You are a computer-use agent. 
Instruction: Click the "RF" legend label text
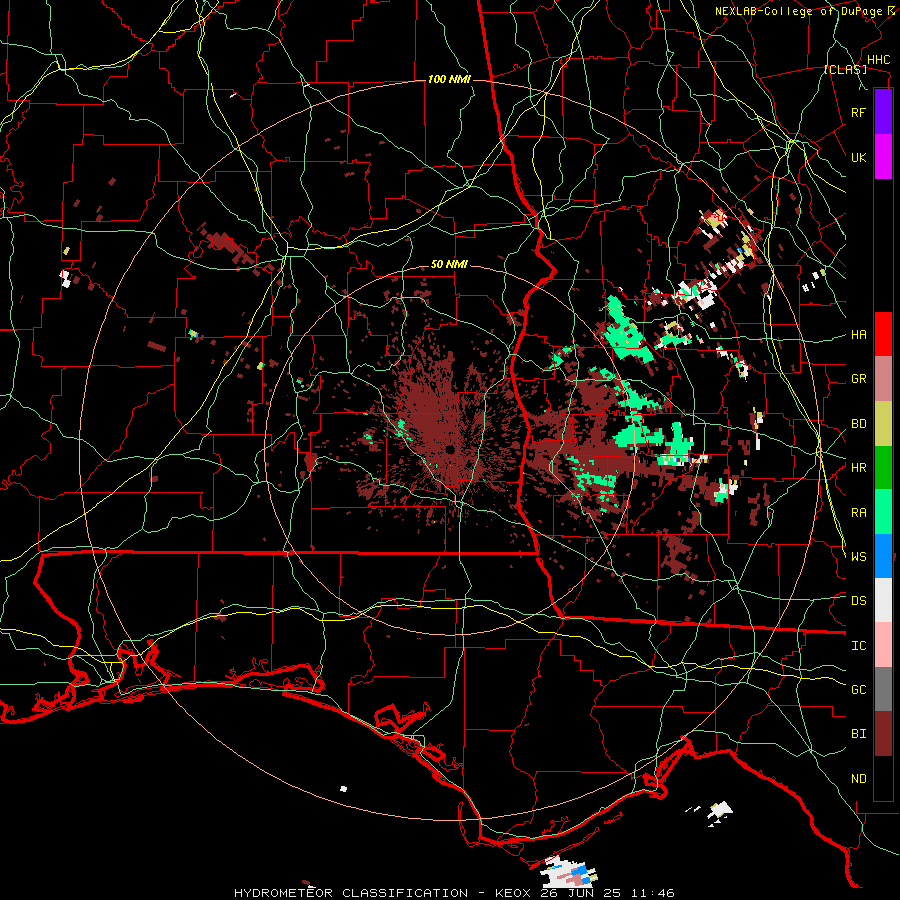point(858,112)
